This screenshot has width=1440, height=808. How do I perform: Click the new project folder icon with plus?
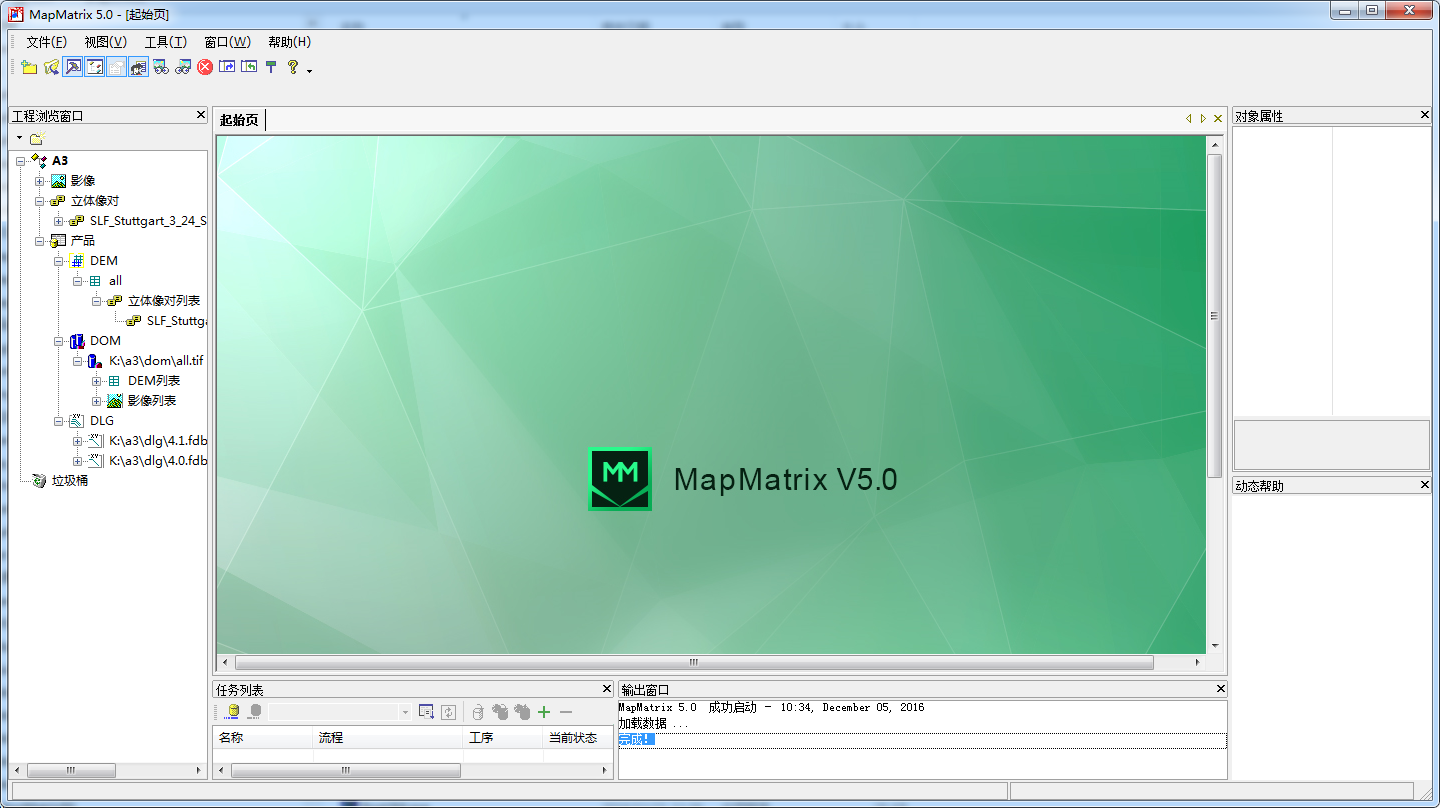[x=29, y=67]
